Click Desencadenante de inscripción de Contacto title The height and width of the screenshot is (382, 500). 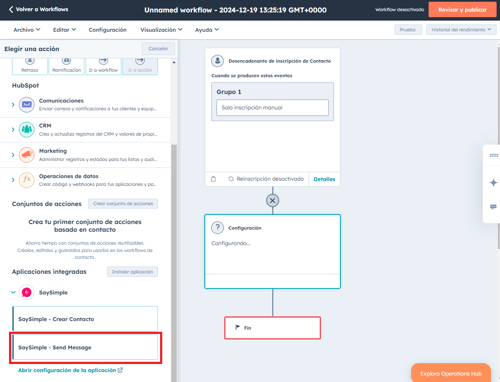point(279,61)
